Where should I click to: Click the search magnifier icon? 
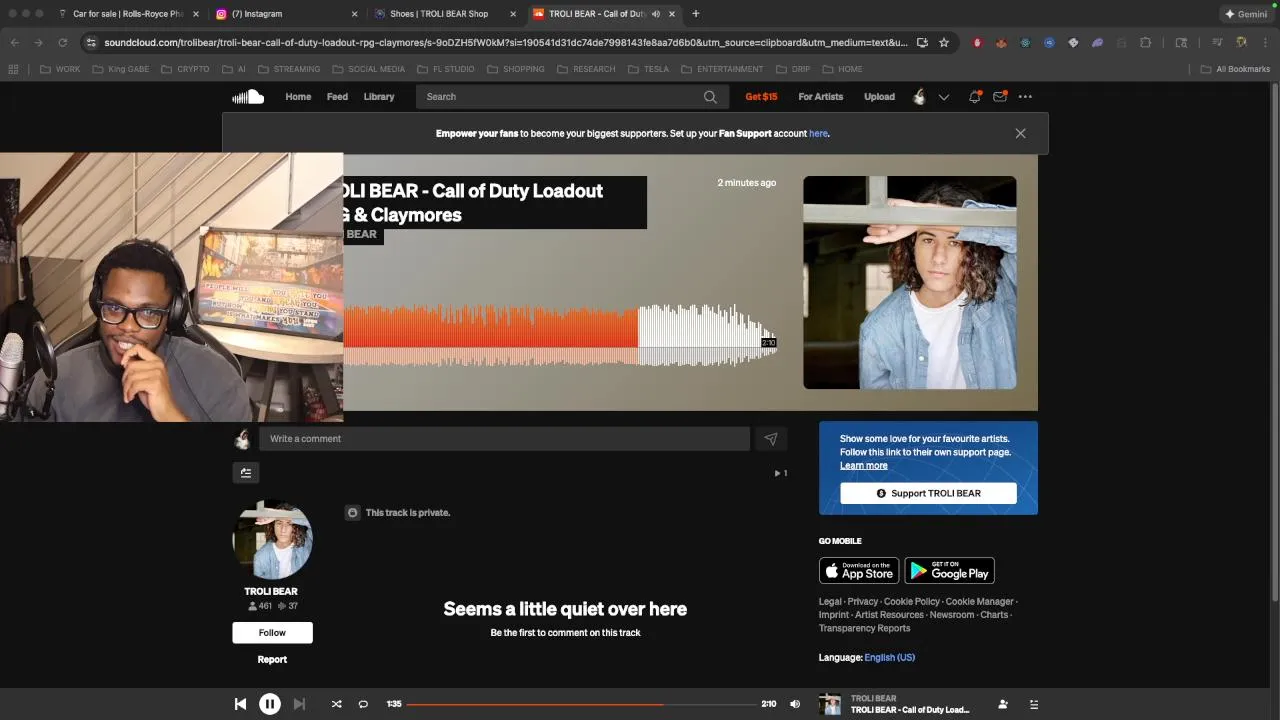point(710,97)
